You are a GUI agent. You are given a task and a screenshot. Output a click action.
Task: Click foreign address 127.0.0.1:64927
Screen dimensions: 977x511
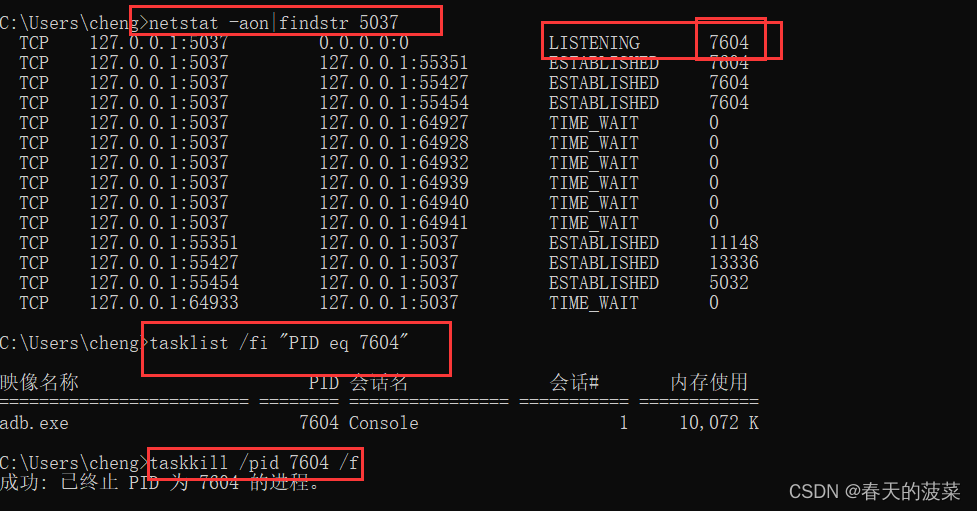click(x=394, y=122)
